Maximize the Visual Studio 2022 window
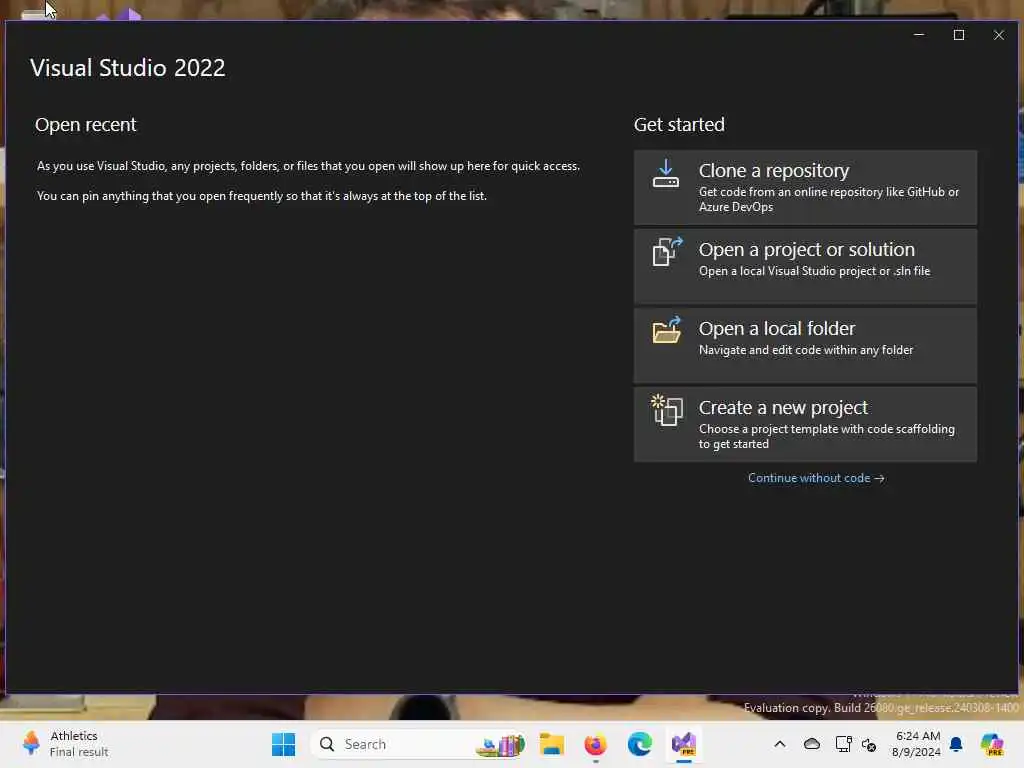This screenshot has width=1024, height=768. click(959, 35)
